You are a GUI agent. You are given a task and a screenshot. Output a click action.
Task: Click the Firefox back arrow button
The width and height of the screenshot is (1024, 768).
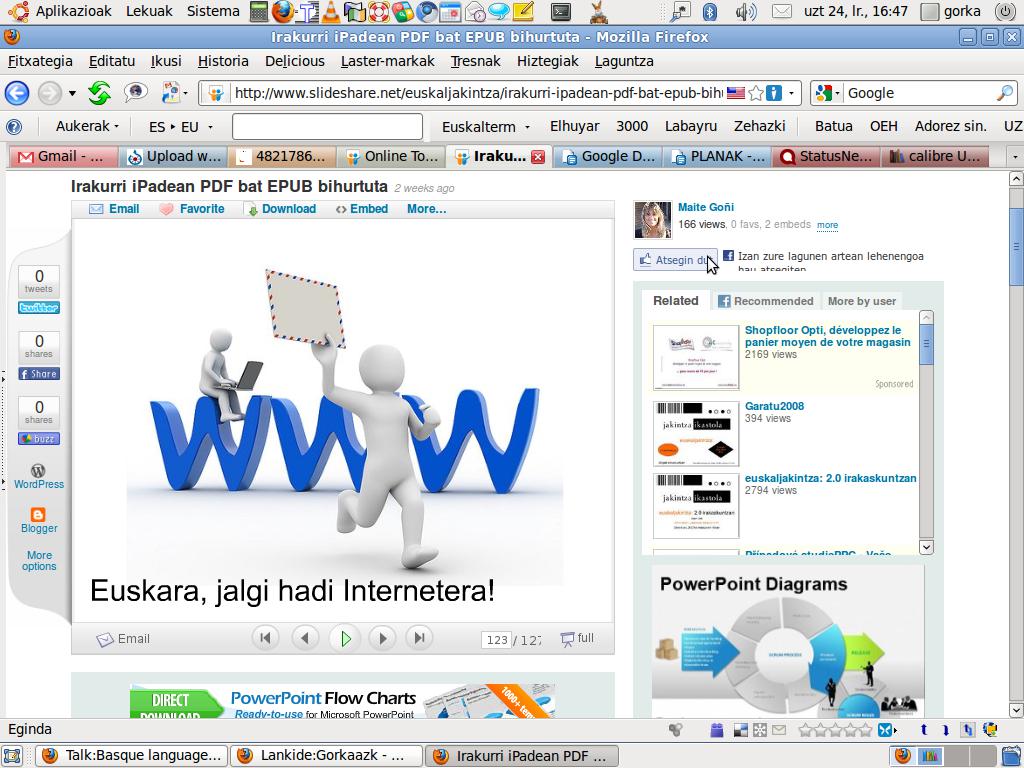[x=17, y=93]
